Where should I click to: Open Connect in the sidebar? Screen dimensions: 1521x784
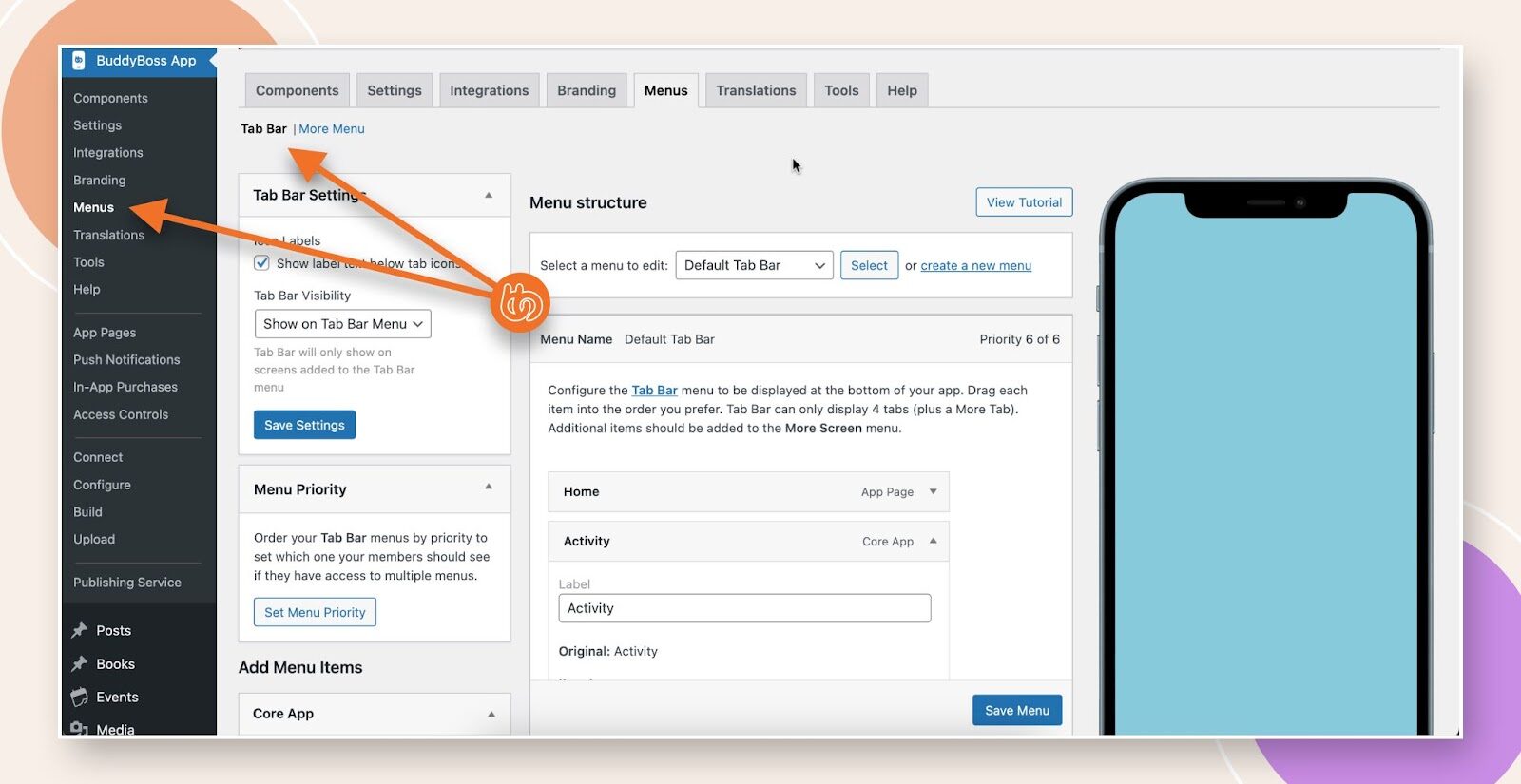(98, 457)
